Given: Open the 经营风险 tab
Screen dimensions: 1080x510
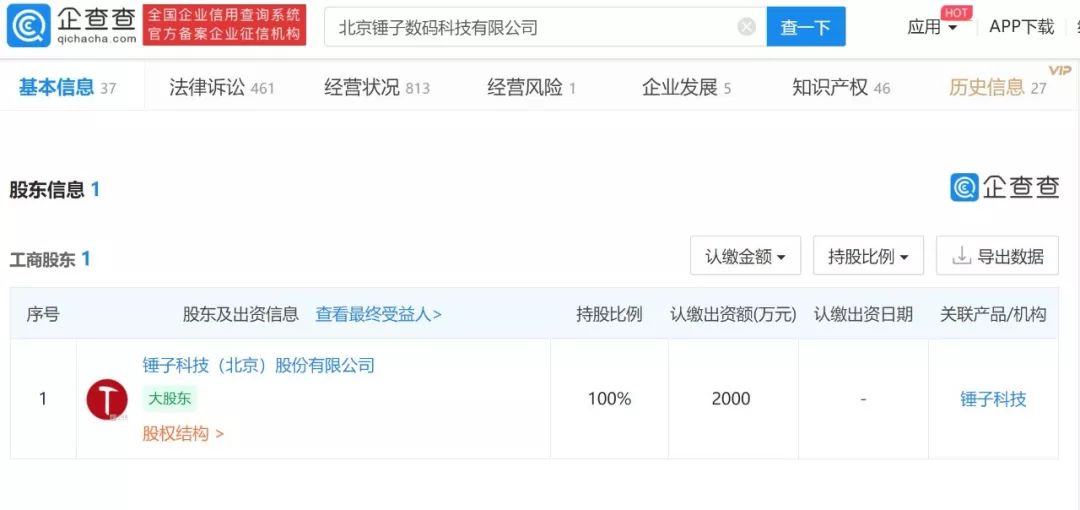Looking at the screenshot, I should 532,88.
